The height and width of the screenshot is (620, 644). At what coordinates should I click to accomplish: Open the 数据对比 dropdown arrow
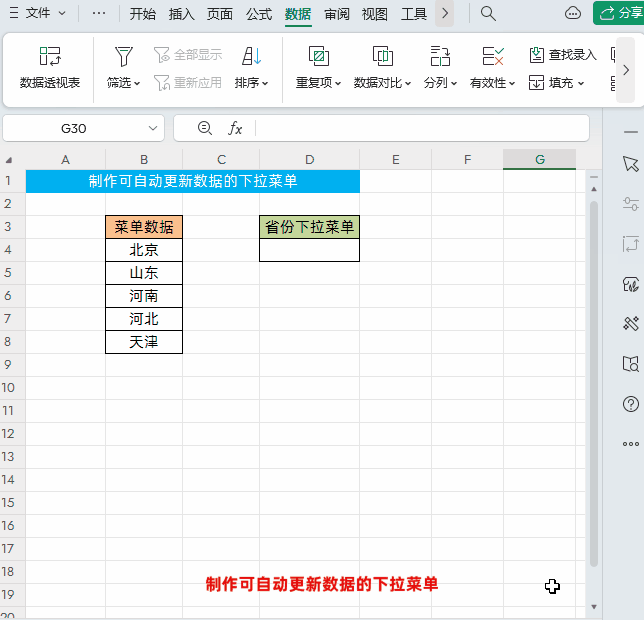coord(408,84)
